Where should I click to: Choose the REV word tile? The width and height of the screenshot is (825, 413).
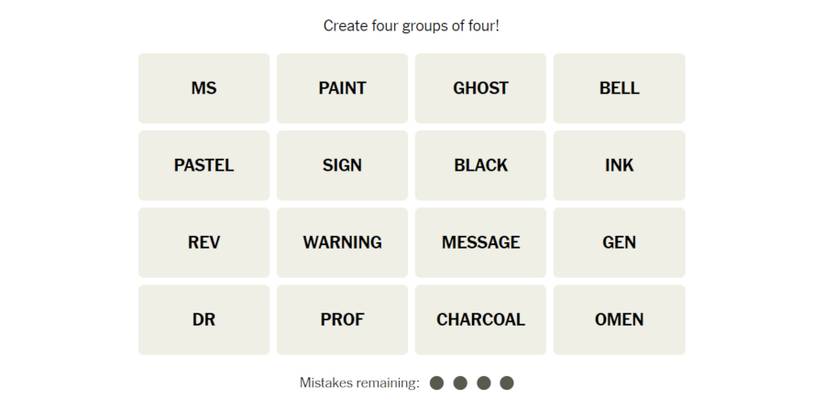point(204,242)
